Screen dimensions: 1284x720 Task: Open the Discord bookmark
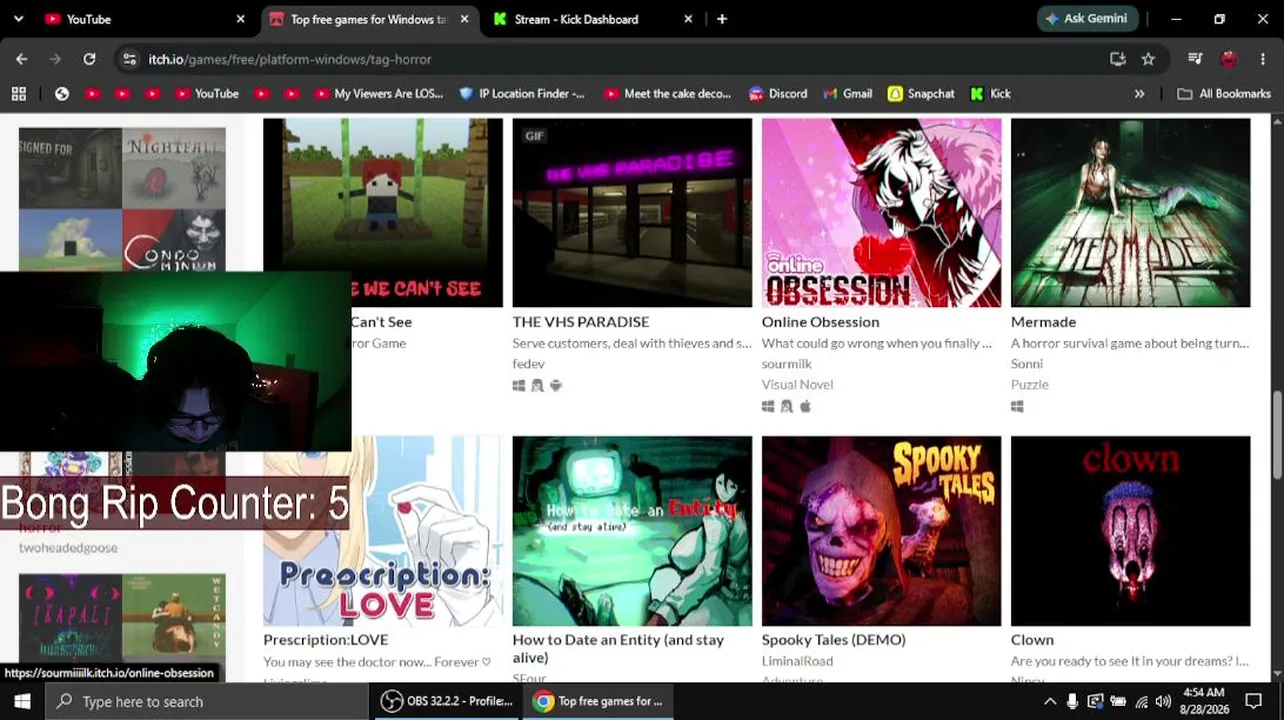point(778,93)
